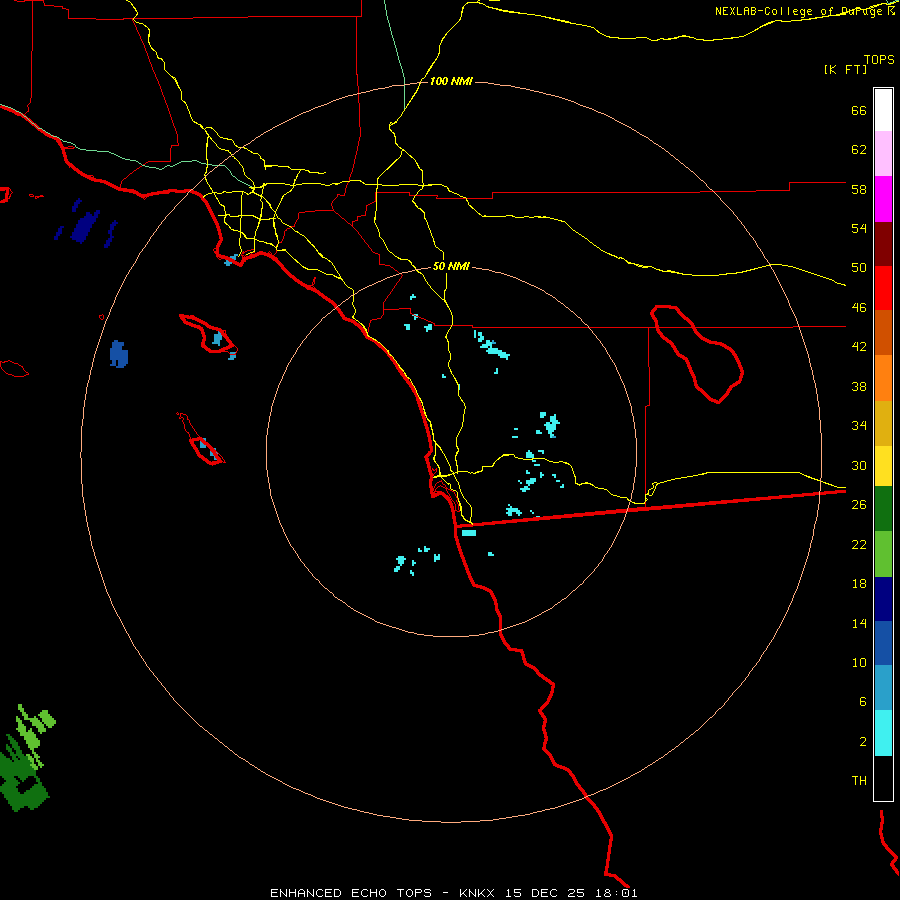Screen dimensions: 900x900
Task: Click the light pink legend swatch
Action: click(883, 154)
